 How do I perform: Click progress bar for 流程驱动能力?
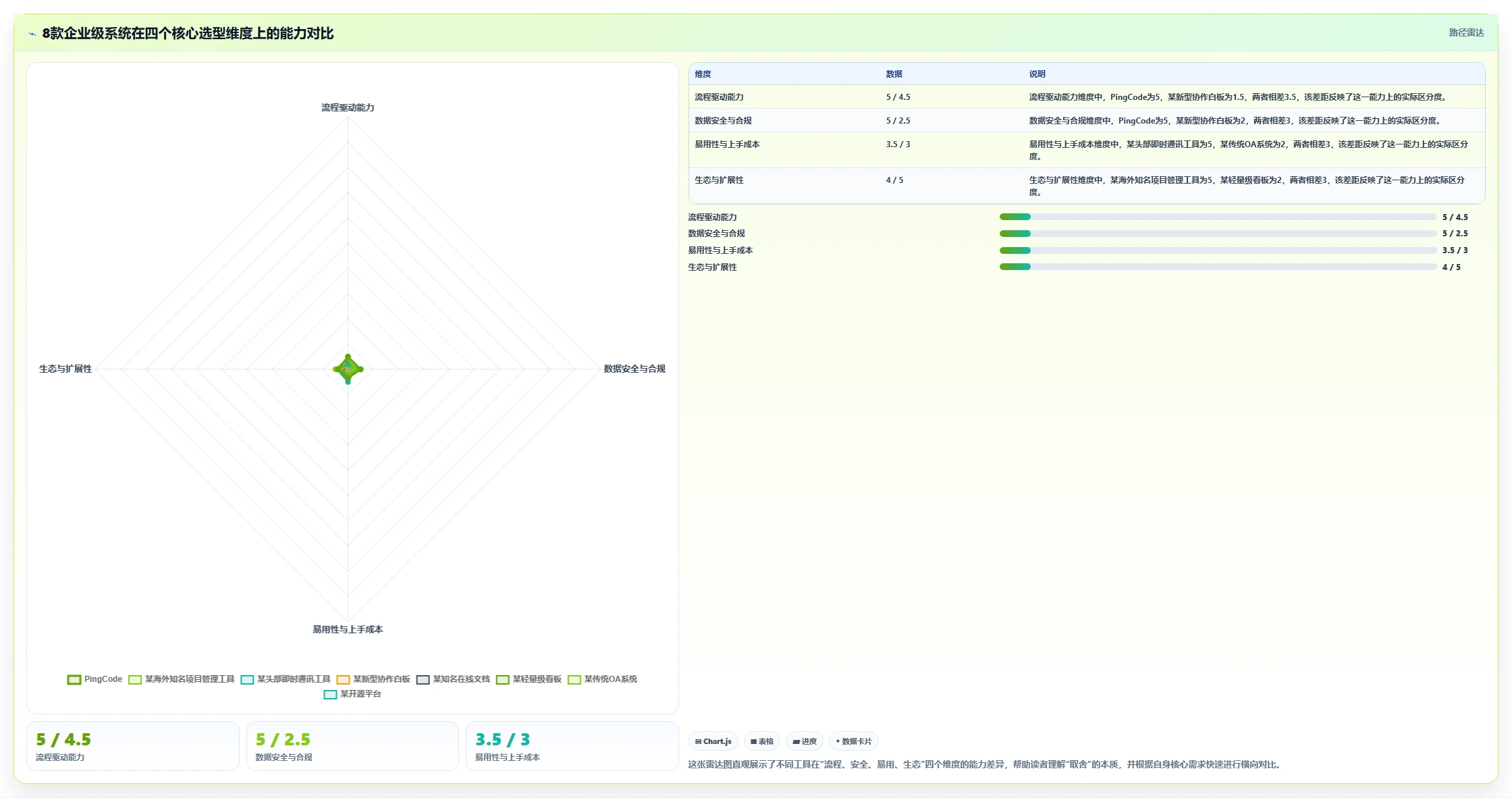coord(1218,217)
